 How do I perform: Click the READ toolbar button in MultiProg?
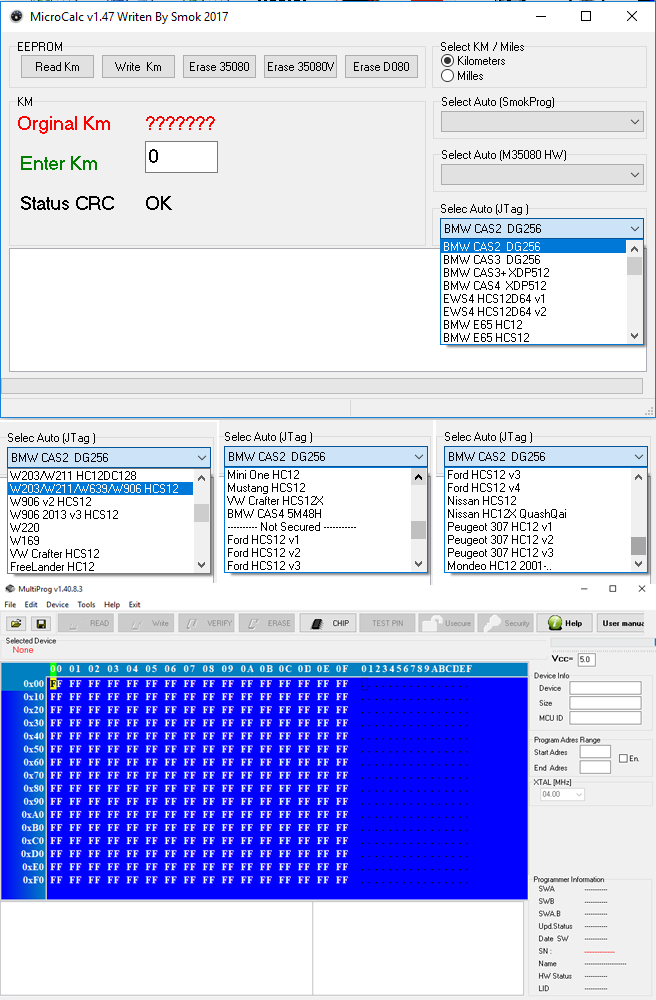[86, 623]
